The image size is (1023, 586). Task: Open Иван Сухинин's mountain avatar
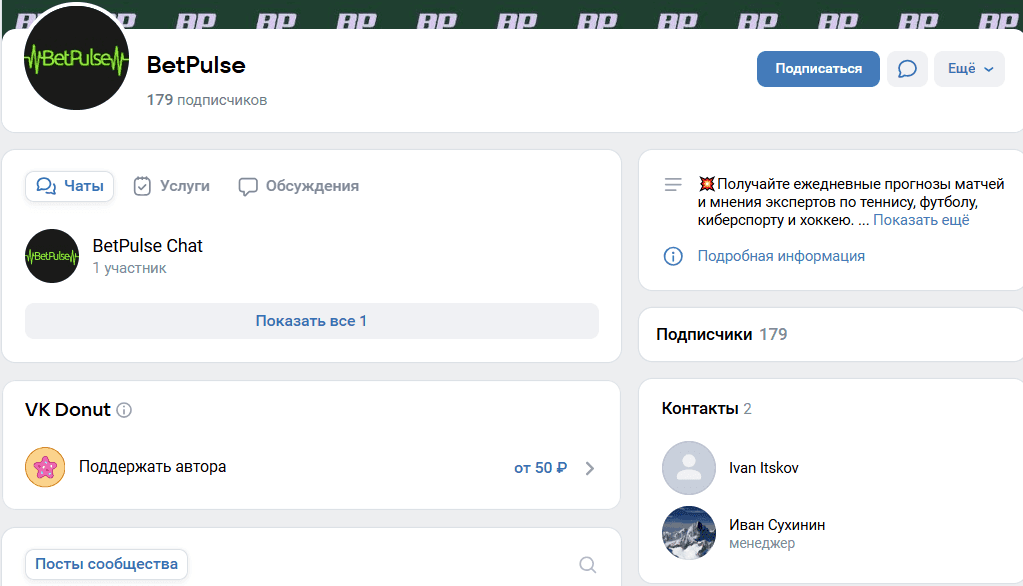pos(689,533)
